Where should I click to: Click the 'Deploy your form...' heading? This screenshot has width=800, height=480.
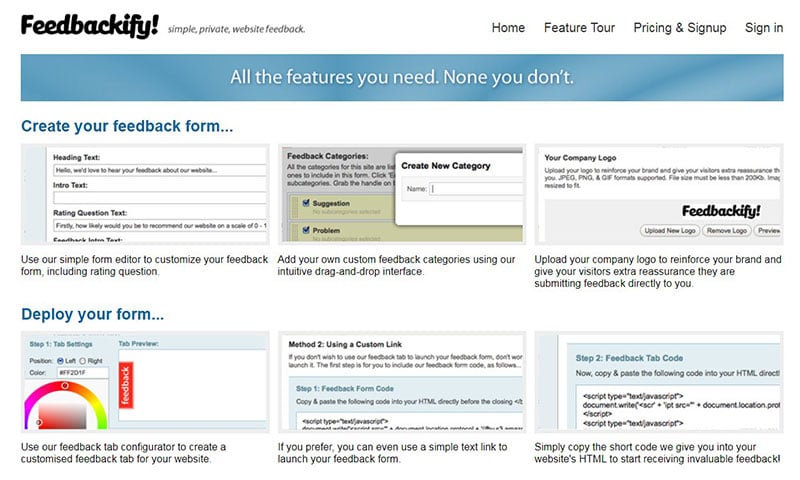point(92,314)
